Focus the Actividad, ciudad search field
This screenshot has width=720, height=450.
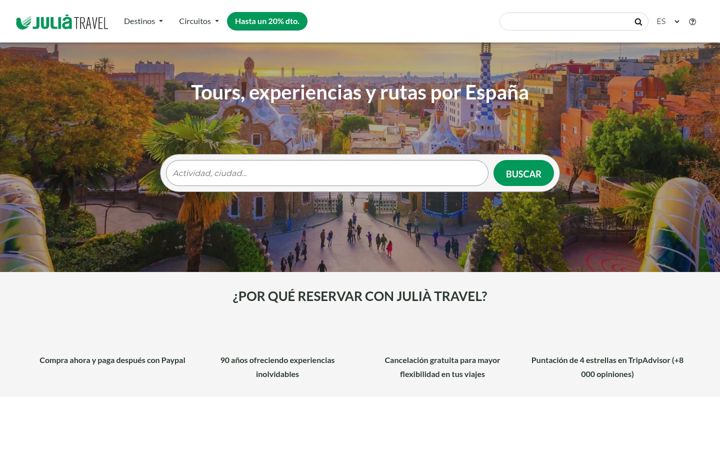click(x=327, y=173)
